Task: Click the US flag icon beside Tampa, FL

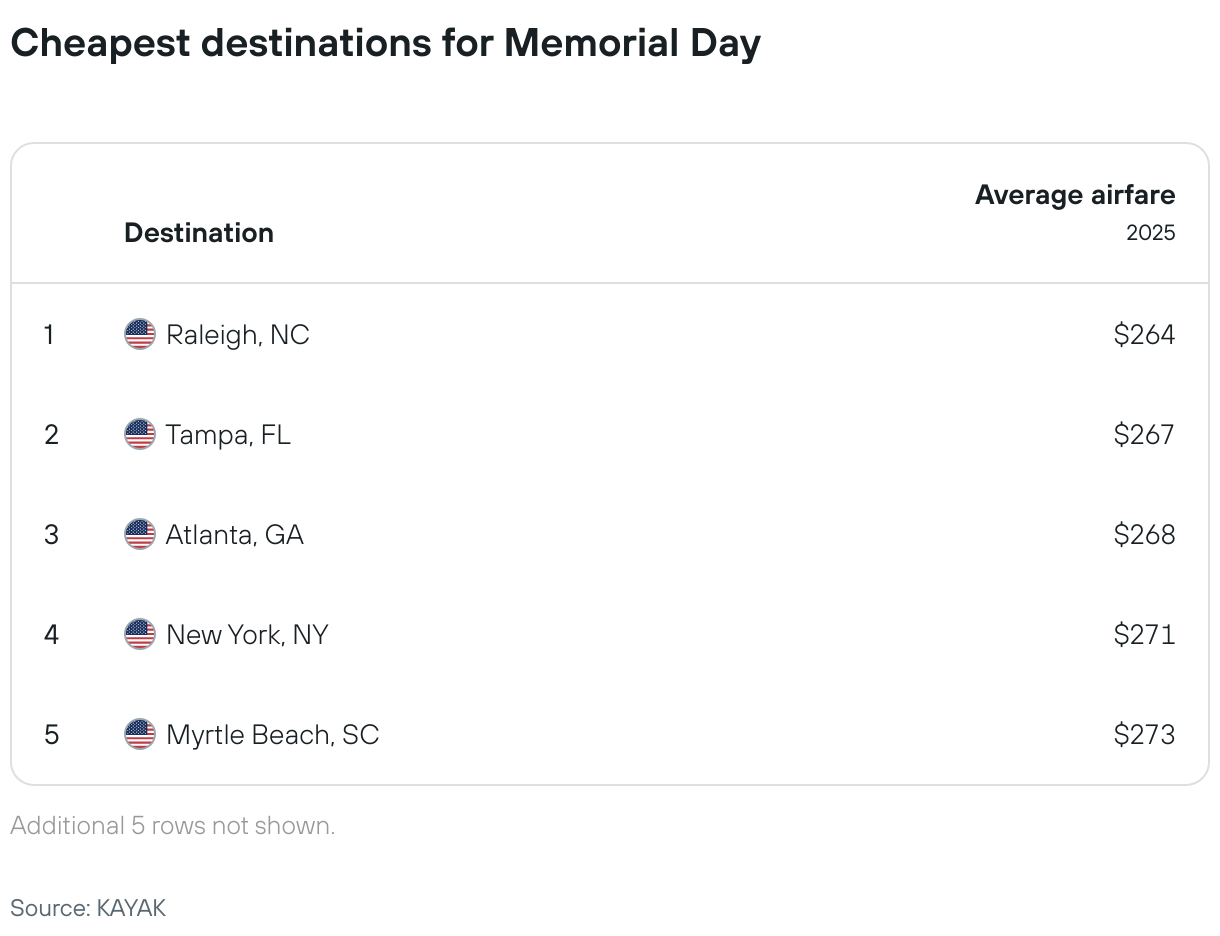Action: [x=140, y=434]
